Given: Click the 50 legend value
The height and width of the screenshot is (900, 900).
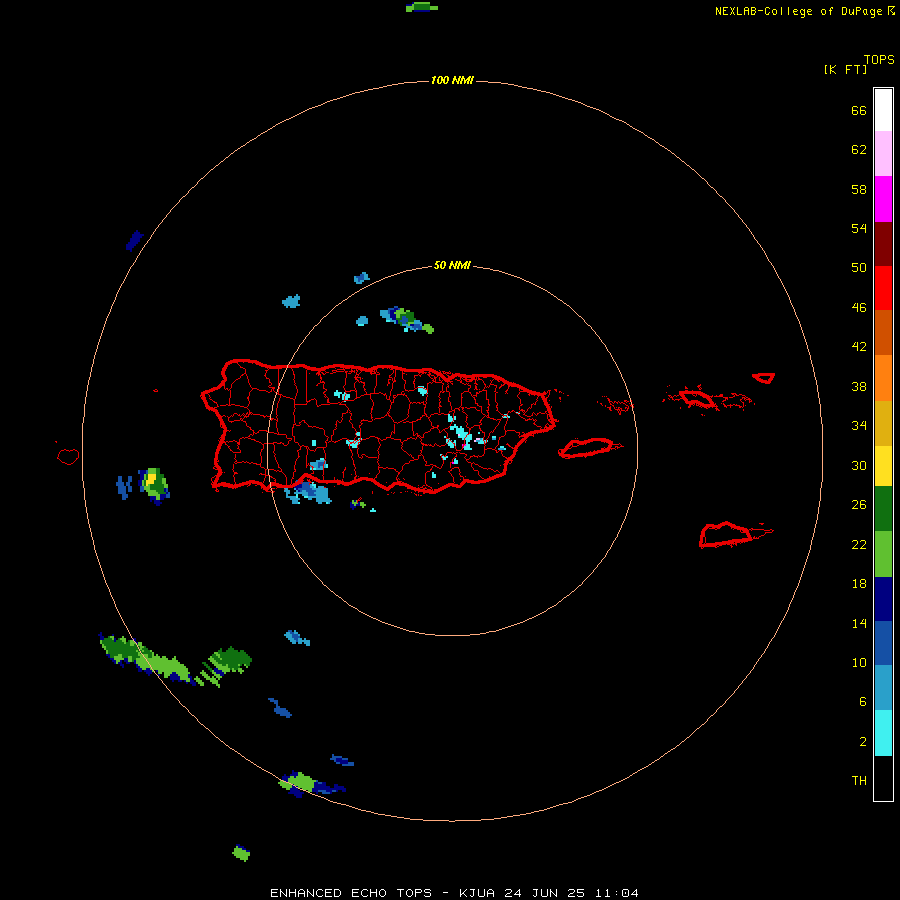Looking at the screenshot, I should click(x=859, y=267).
